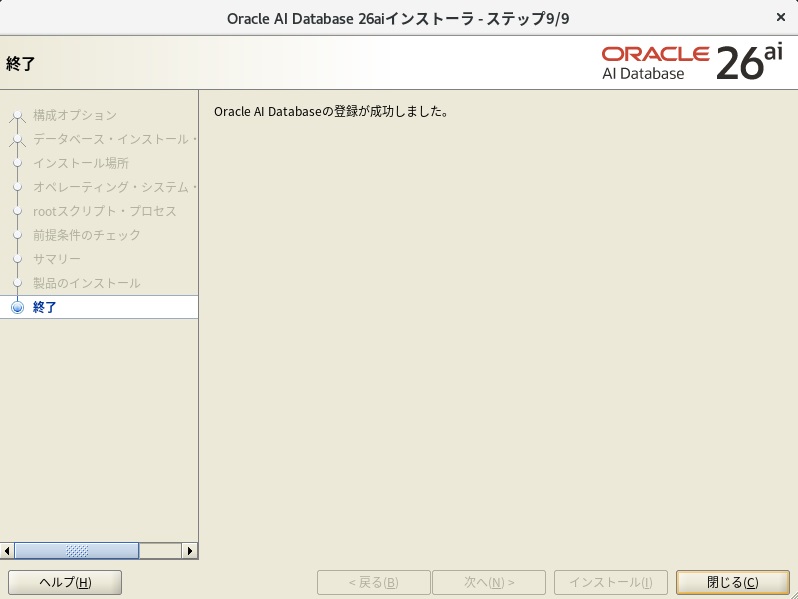This screenshot has height=599, width=798.
Task: Click the left arrow of sidebar scrollbar
Action: click(7, 551)
